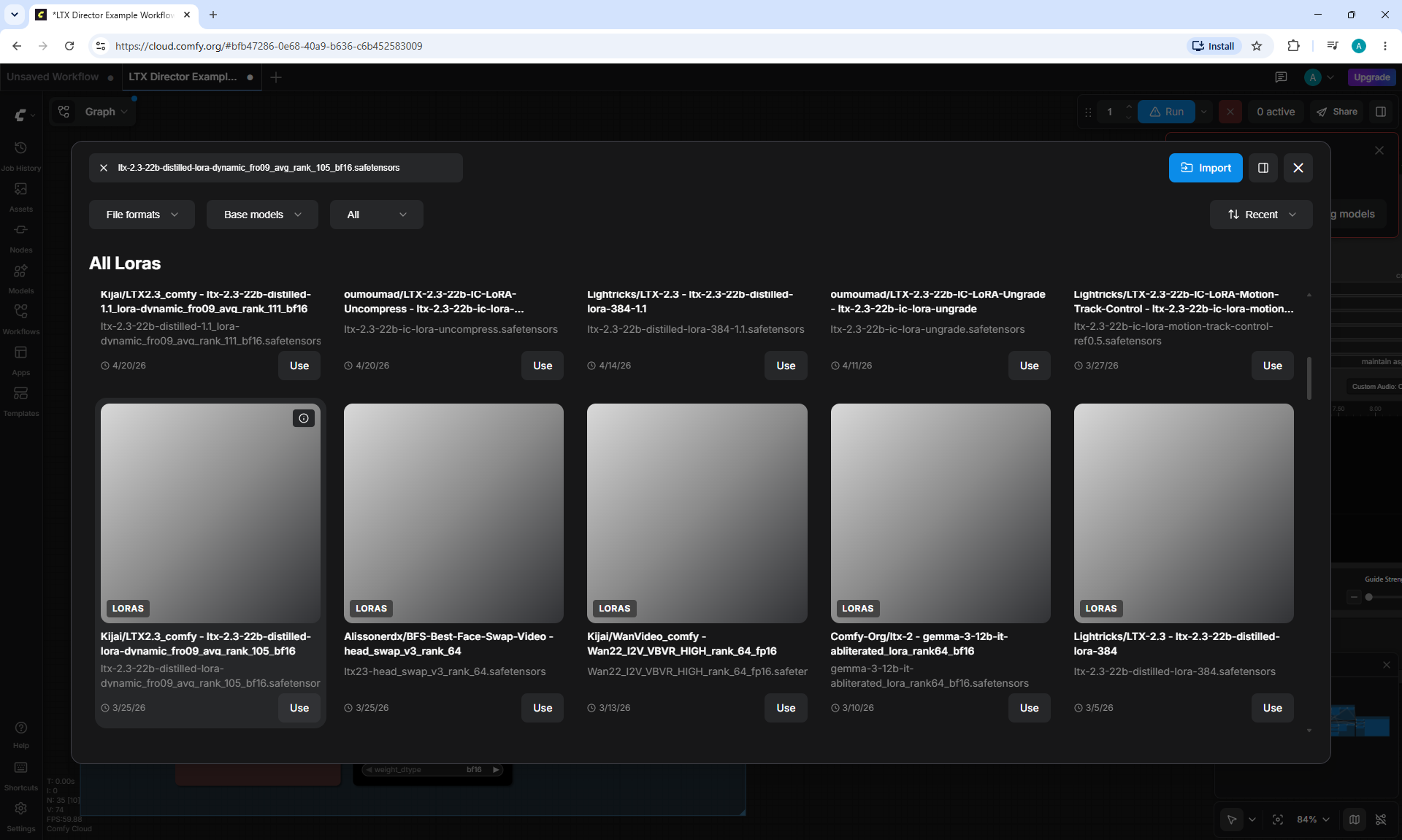This screenshot has width=1402, height=840.
Task: Use the IC-LoRA Upgrade model
Action: click(1030, 366)
